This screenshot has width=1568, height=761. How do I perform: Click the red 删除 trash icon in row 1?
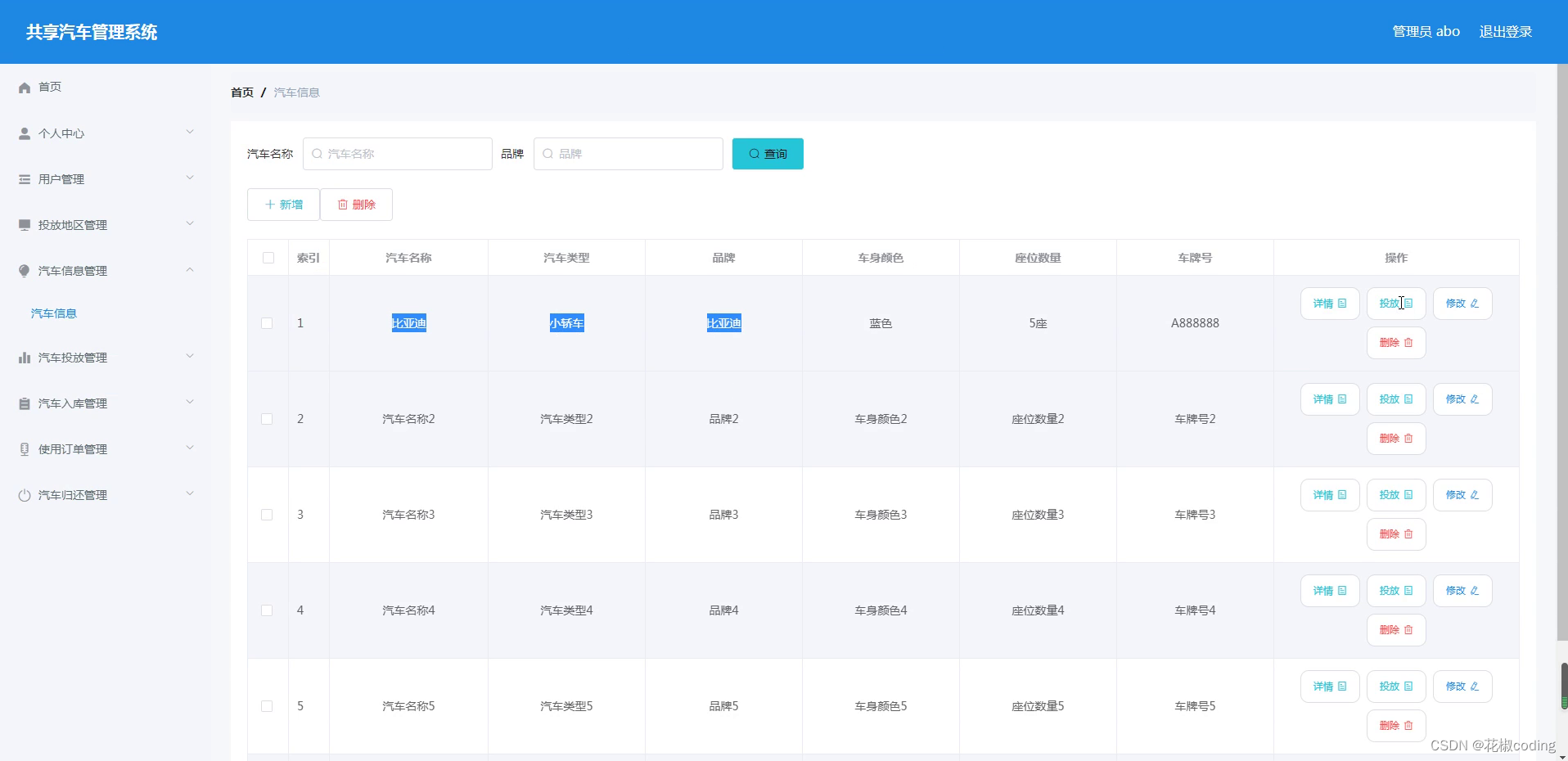click(1408, 343)
